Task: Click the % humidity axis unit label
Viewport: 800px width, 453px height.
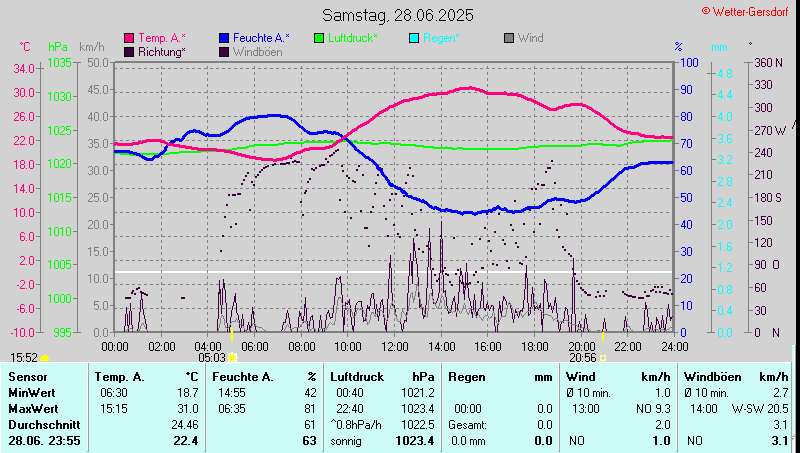Action: [678, 47]
